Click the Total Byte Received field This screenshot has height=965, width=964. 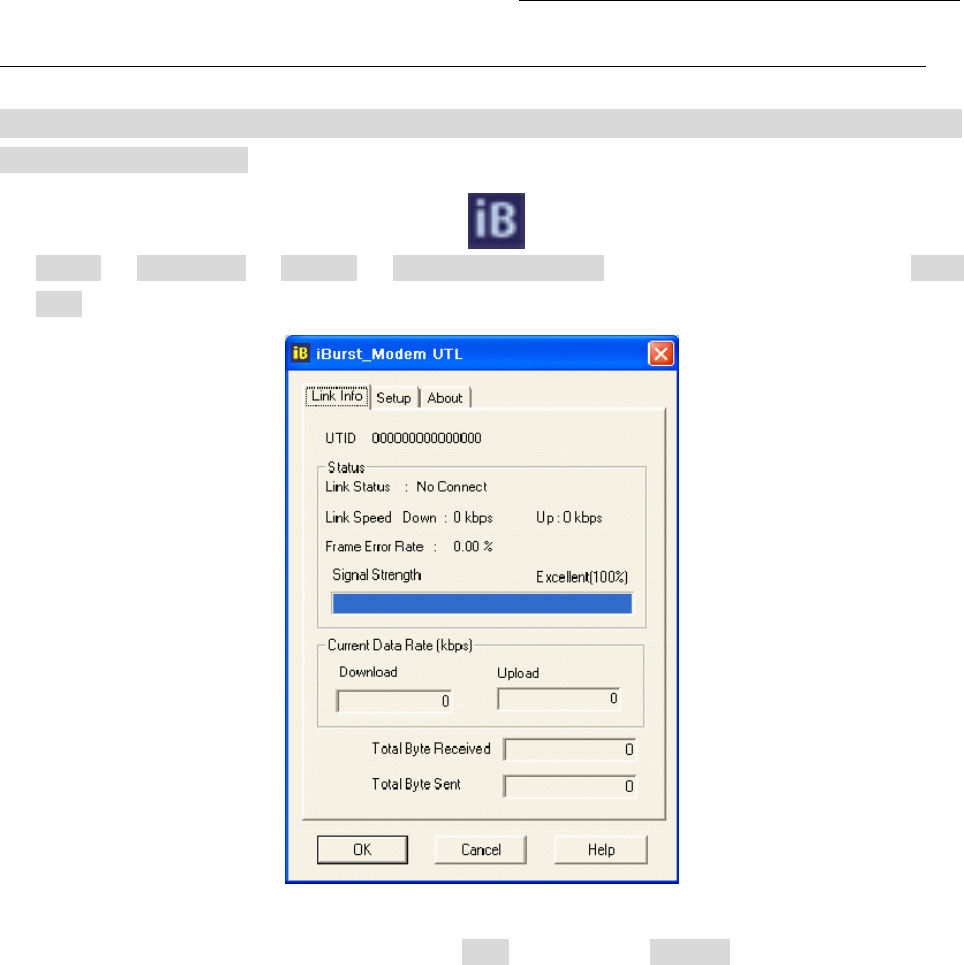(x=570, y=750)
